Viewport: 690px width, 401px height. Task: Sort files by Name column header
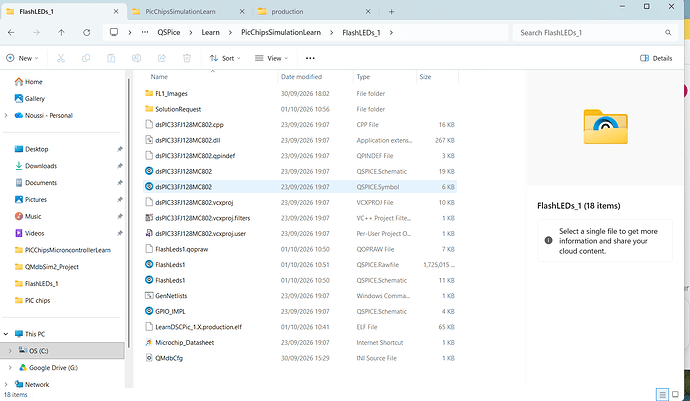[x=159, y=77]
